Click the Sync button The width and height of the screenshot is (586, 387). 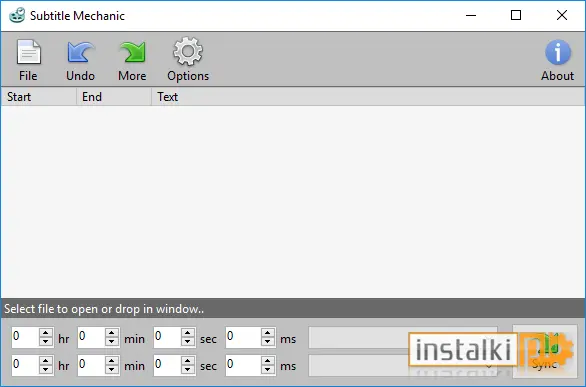(545, 351)
